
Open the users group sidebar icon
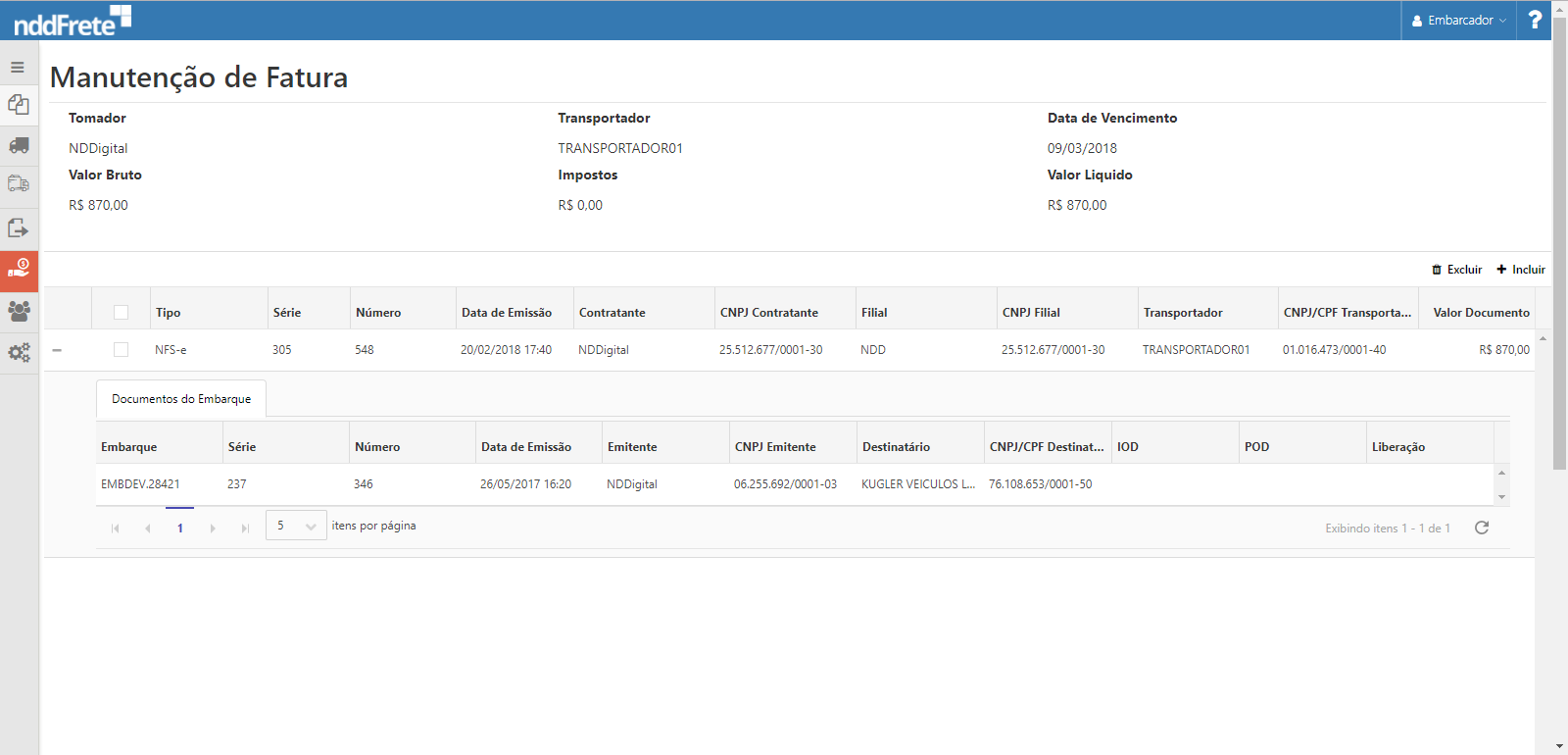coord(19,311)
